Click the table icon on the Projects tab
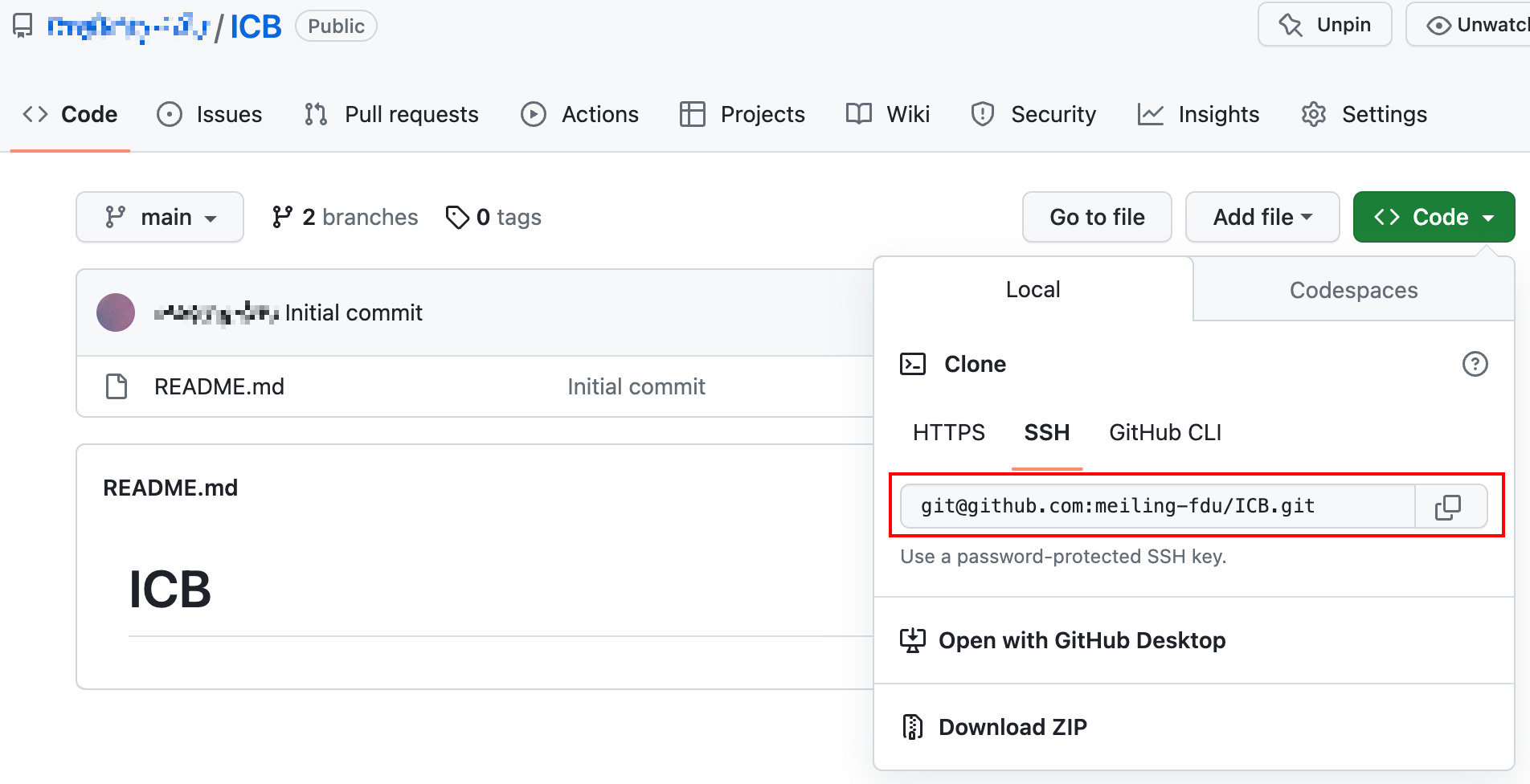The image size is (1530, 784). [x=692, y=114]
